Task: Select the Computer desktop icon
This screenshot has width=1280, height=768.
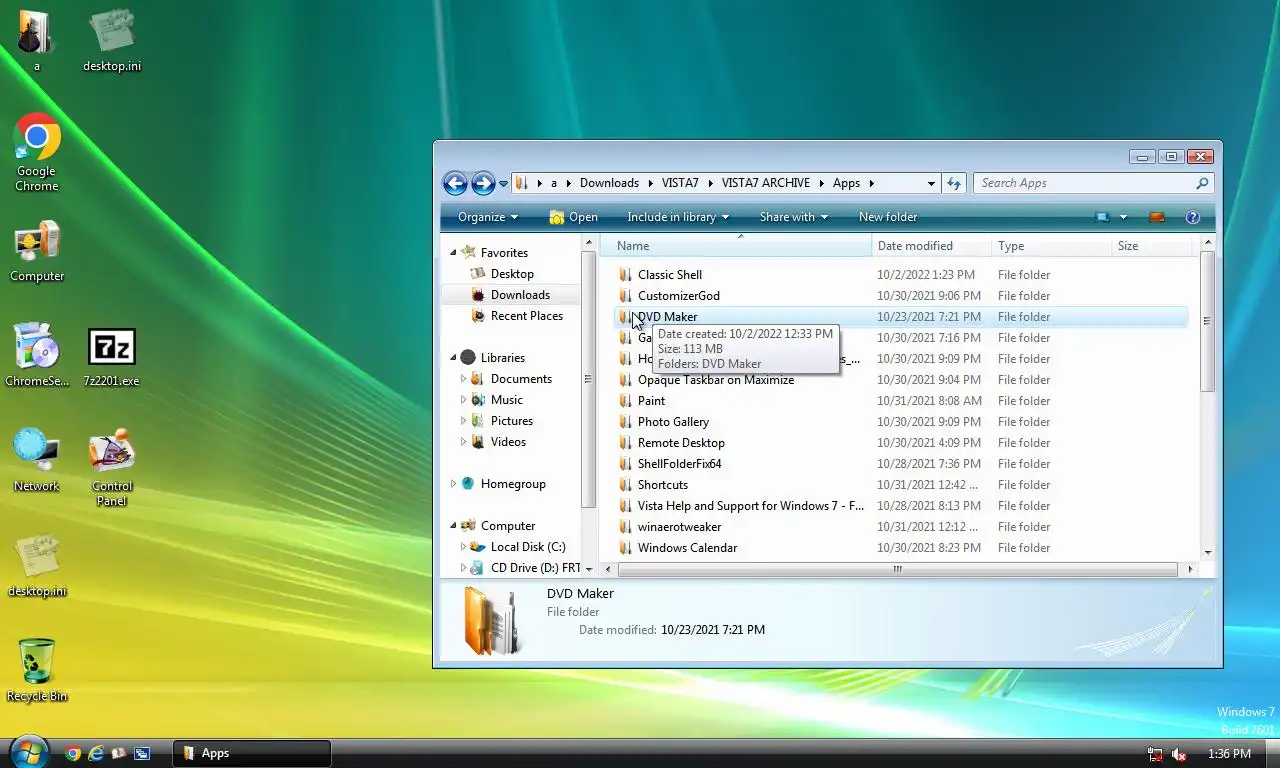Action: (37, 252)
